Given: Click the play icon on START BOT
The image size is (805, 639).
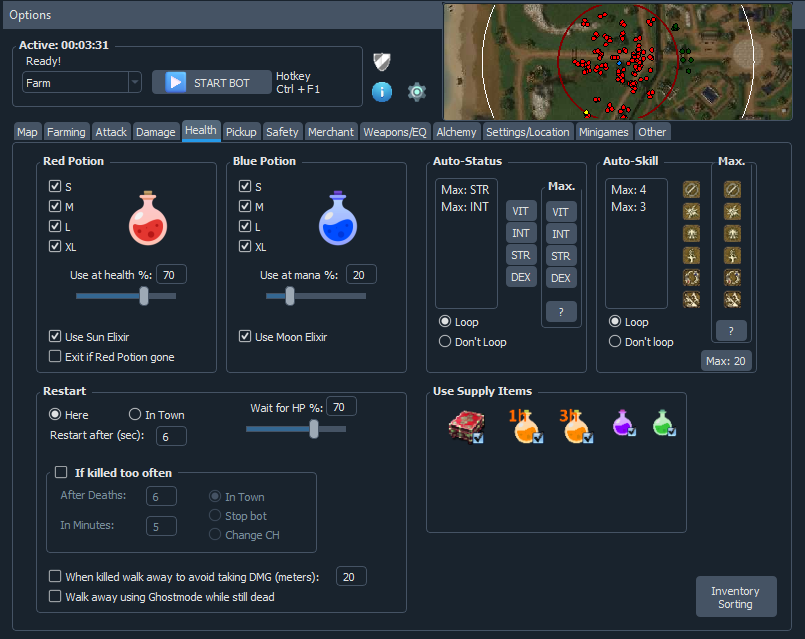Looking at the screenshot, I should click(x=176, y=82).
